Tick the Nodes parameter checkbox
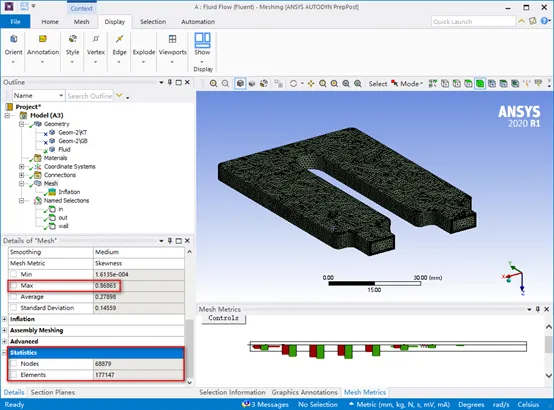This screenshot has width=554, height=410. [x=13, y=364]
